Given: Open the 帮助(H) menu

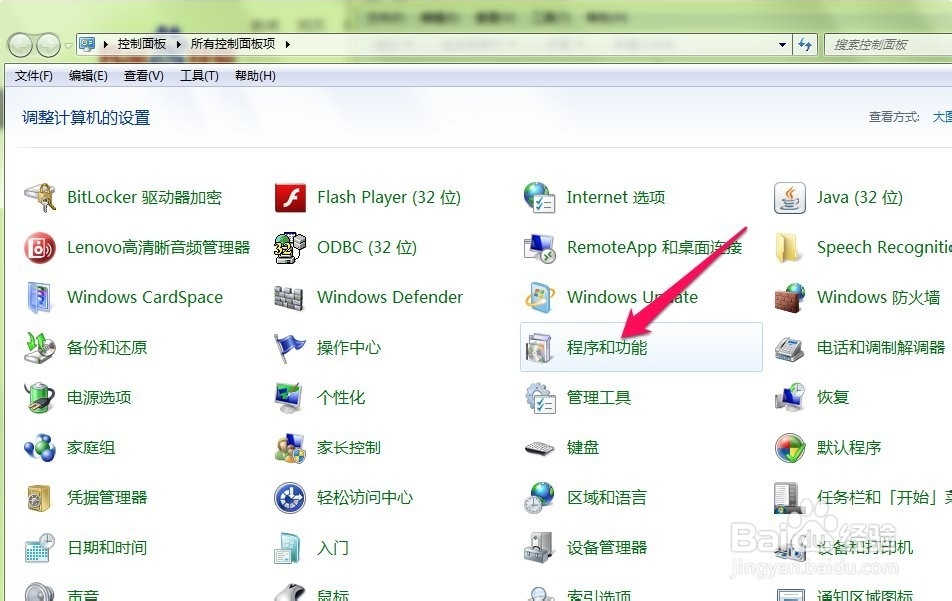Looking at the screenshot, I should [x=255, y=76].
